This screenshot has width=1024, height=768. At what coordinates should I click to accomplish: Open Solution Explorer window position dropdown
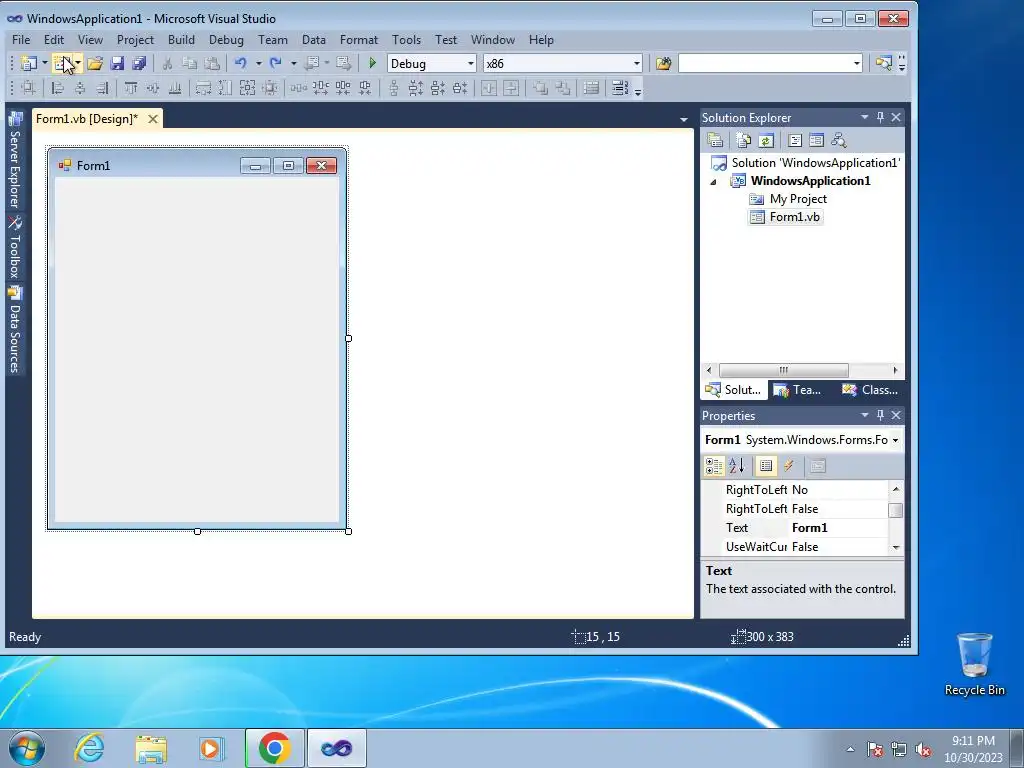[x=864, y=117]
